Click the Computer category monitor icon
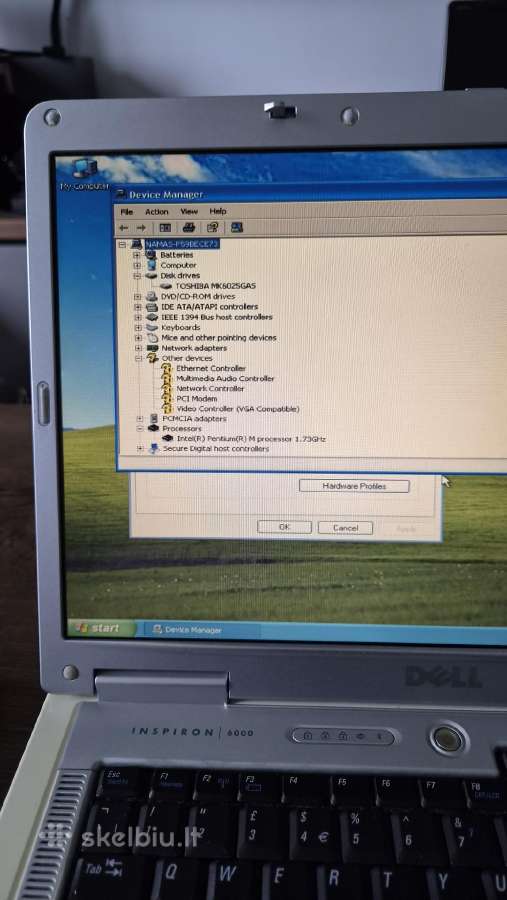The image size is (507, 900). [152, 265]
